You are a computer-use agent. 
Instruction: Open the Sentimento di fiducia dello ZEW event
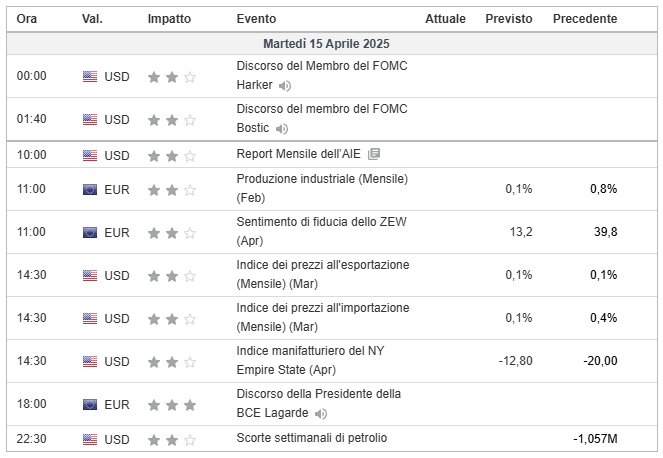[x=321, y=231]
